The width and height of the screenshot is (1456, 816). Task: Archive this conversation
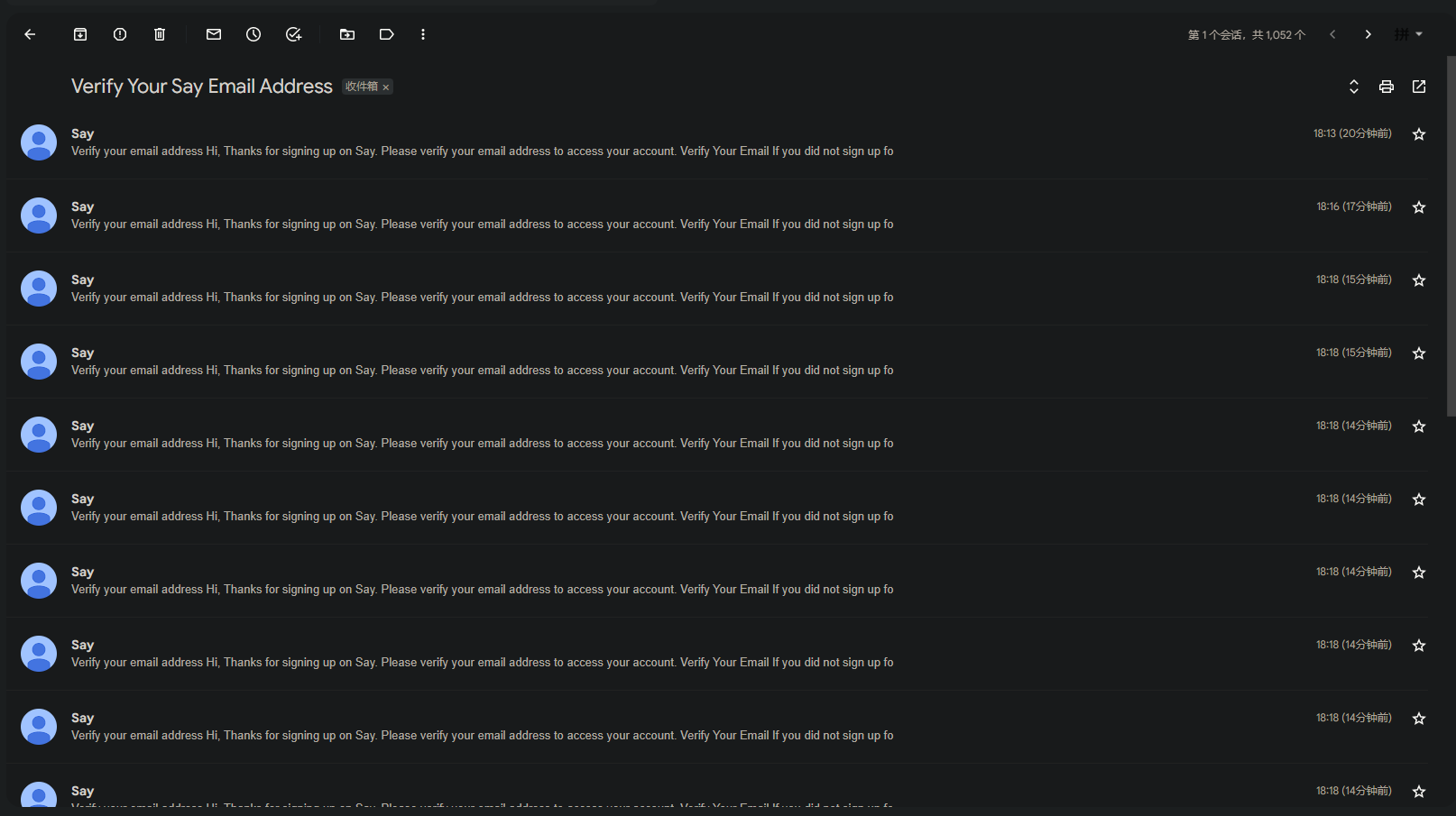[80, 34]
